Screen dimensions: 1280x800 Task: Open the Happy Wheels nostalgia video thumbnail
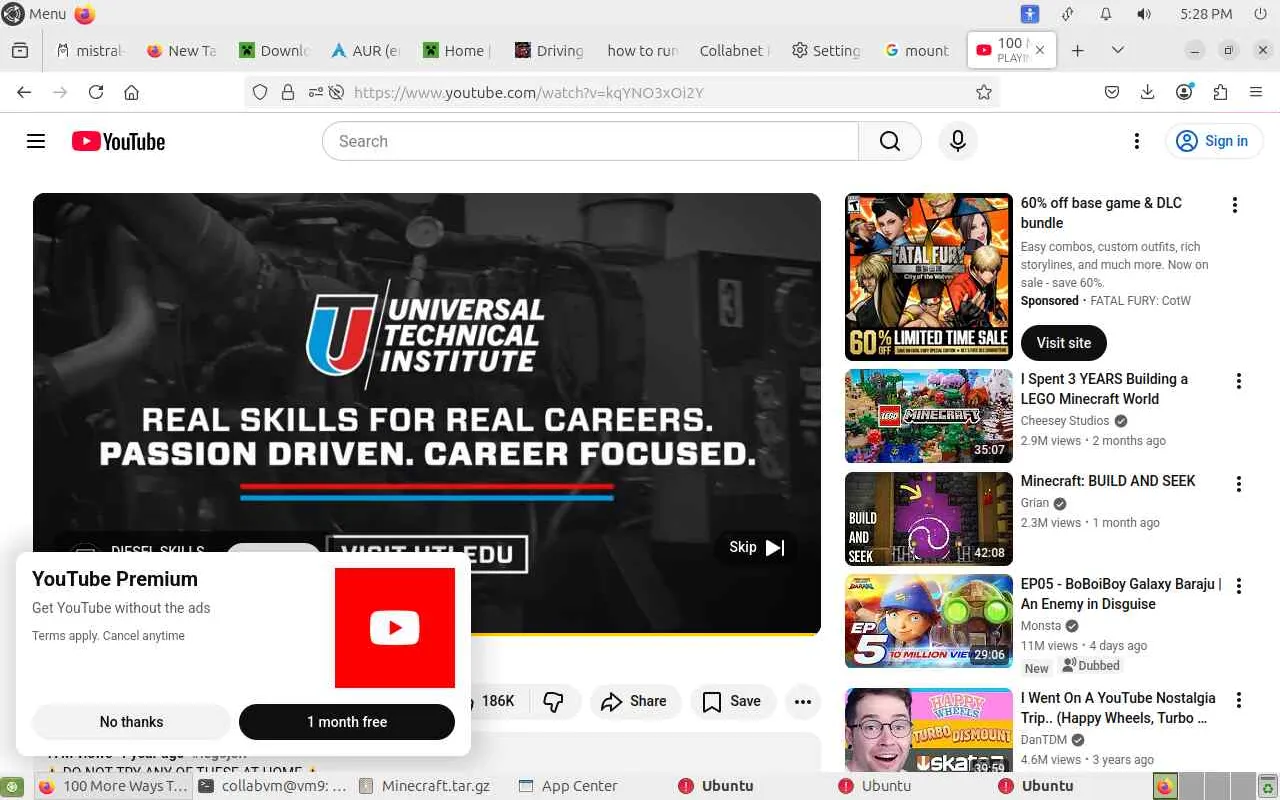click(x=929, y=730)
